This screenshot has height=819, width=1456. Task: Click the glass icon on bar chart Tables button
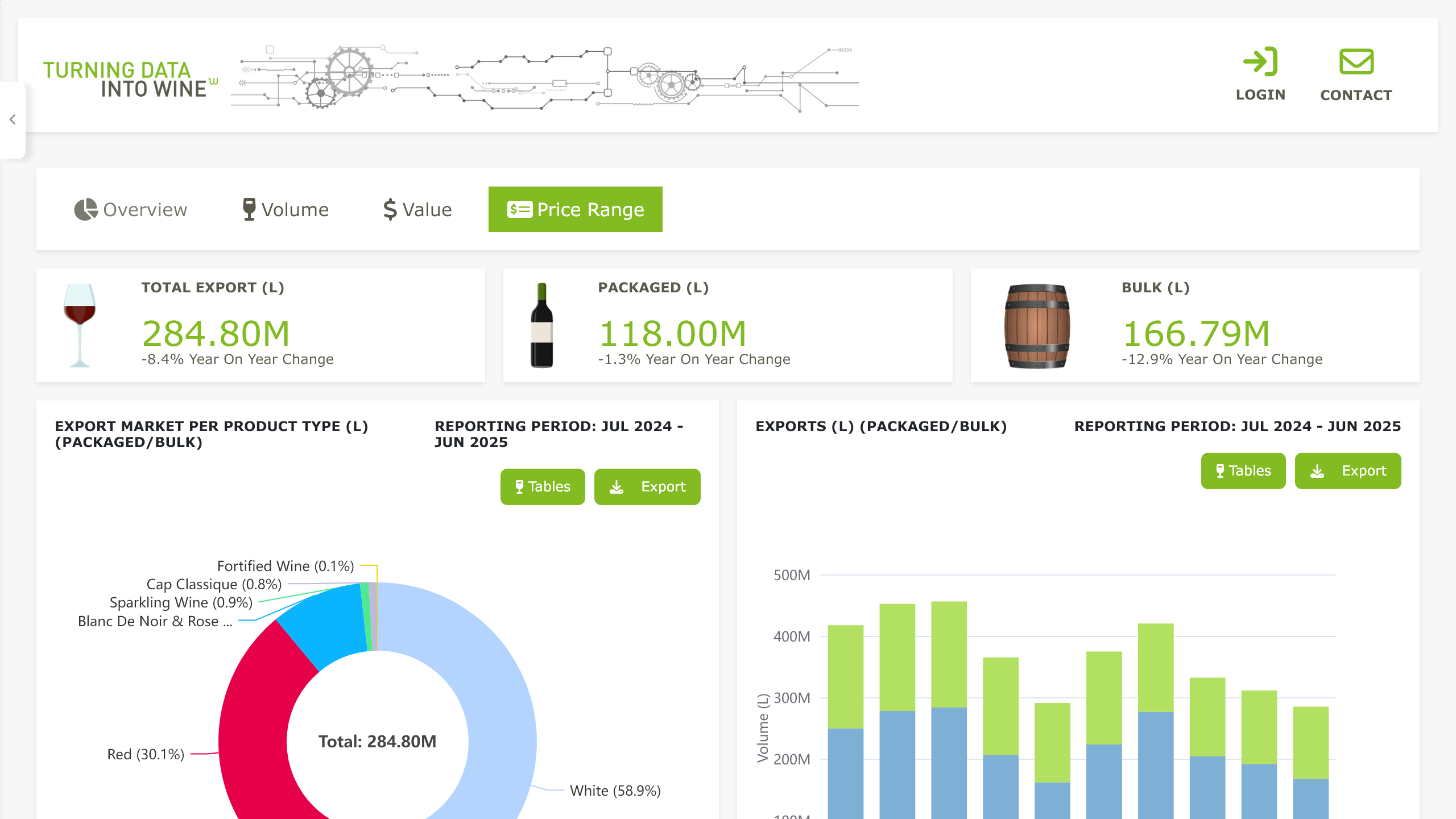[1220, 471]
